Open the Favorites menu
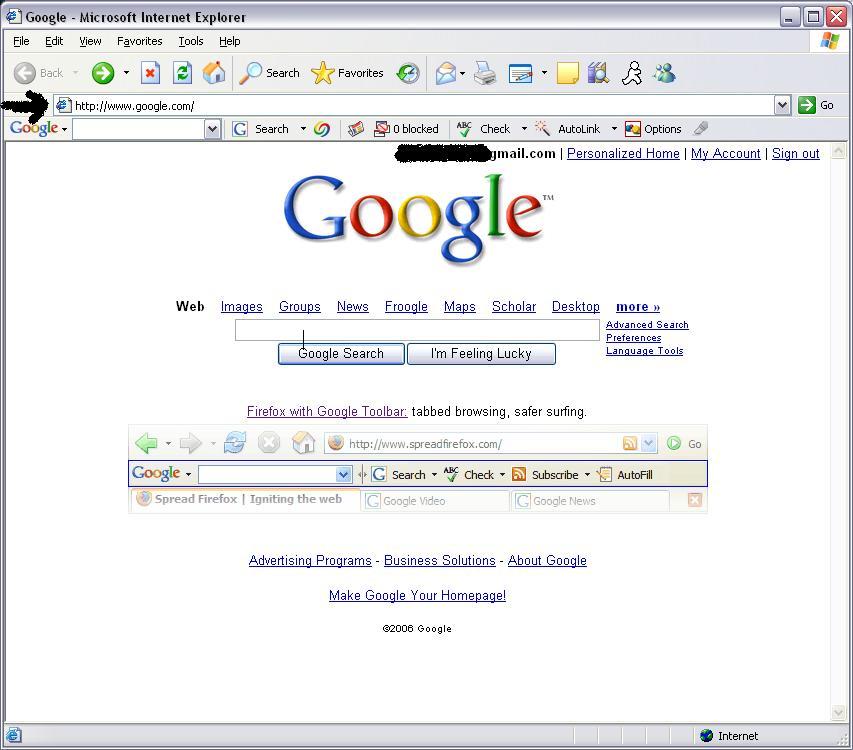Screen dimensions: 853x750 click(x=140, y=41)
